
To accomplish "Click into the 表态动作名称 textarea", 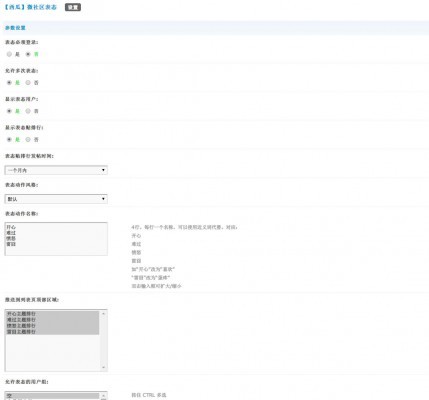I will tap(56, 239).
